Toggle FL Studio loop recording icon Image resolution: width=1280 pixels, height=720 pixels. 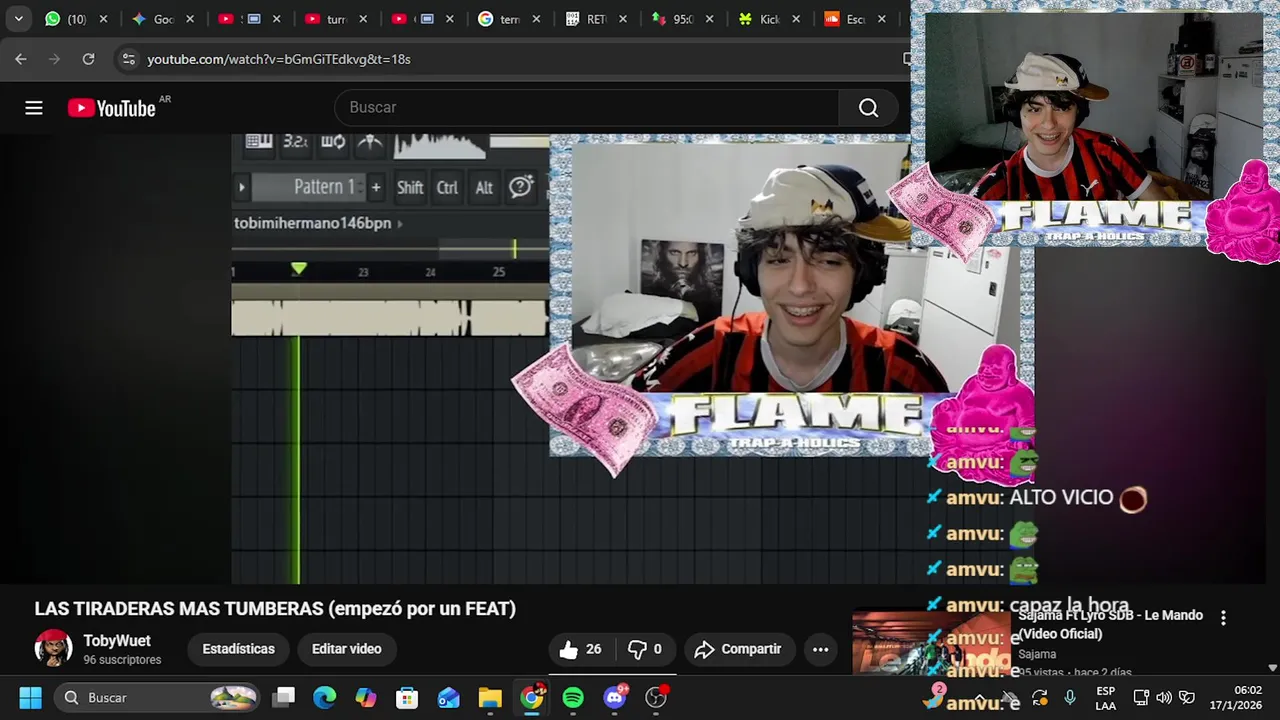333,142
